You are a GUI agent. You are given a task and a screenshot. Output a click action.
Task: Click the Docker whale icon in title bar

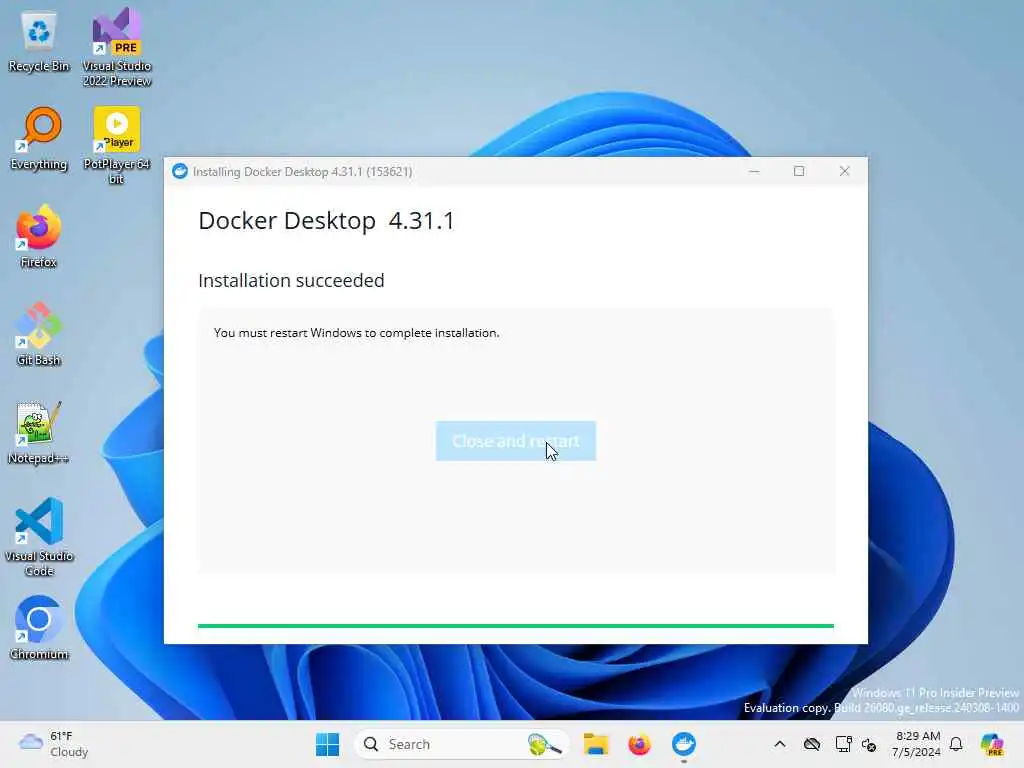[180, 171]
